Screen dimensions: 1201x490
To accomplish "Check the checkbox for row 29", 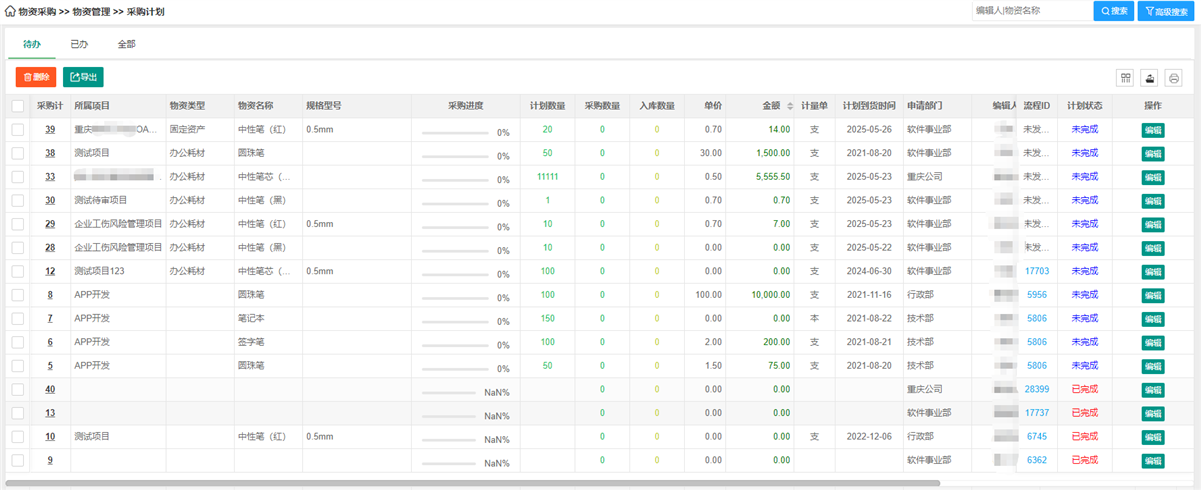I will pyautogui.click(x=18, y=224).
